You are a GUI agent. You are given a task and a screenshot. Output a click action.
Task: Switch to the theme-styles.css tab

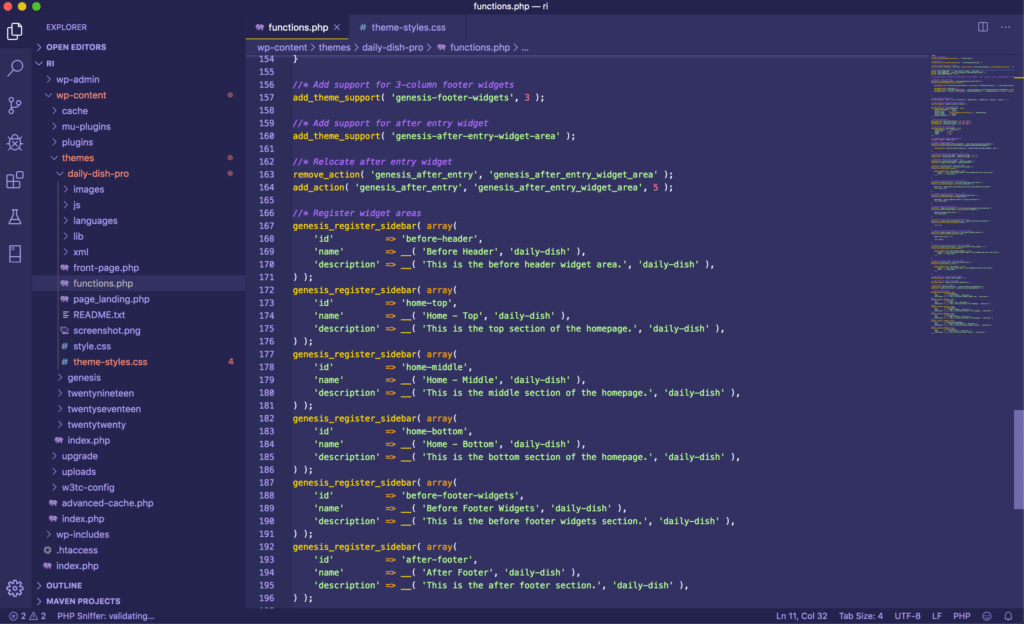(408, 27)
